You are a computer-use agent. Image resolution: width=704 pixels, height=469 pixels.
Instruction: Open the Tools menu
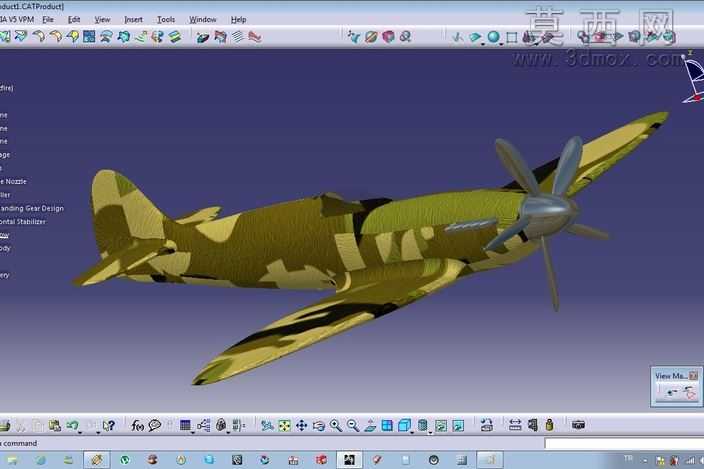tap(166, 20)
